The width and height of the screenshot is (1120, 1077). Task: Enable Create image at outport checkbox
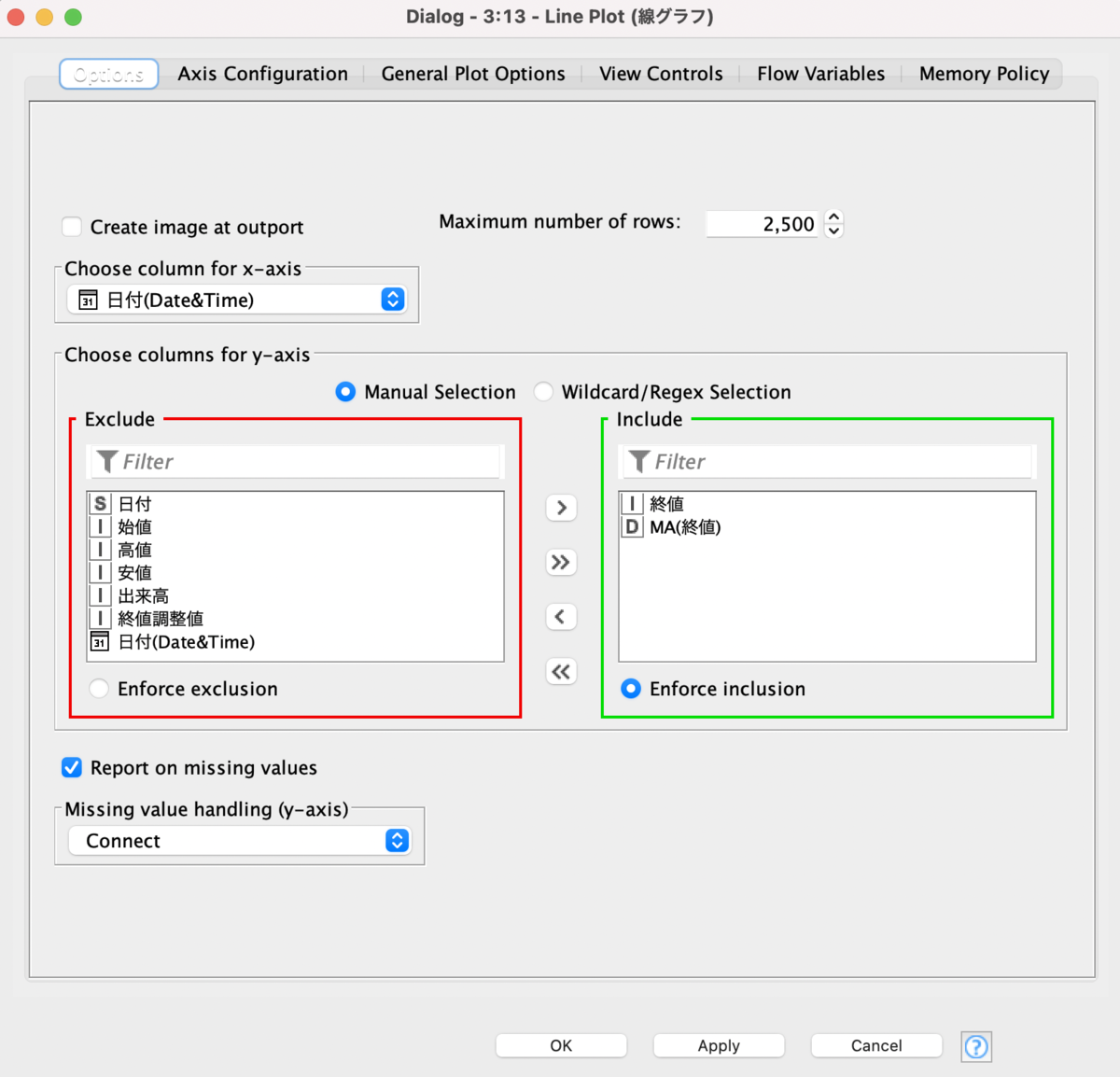pos(72,227)
